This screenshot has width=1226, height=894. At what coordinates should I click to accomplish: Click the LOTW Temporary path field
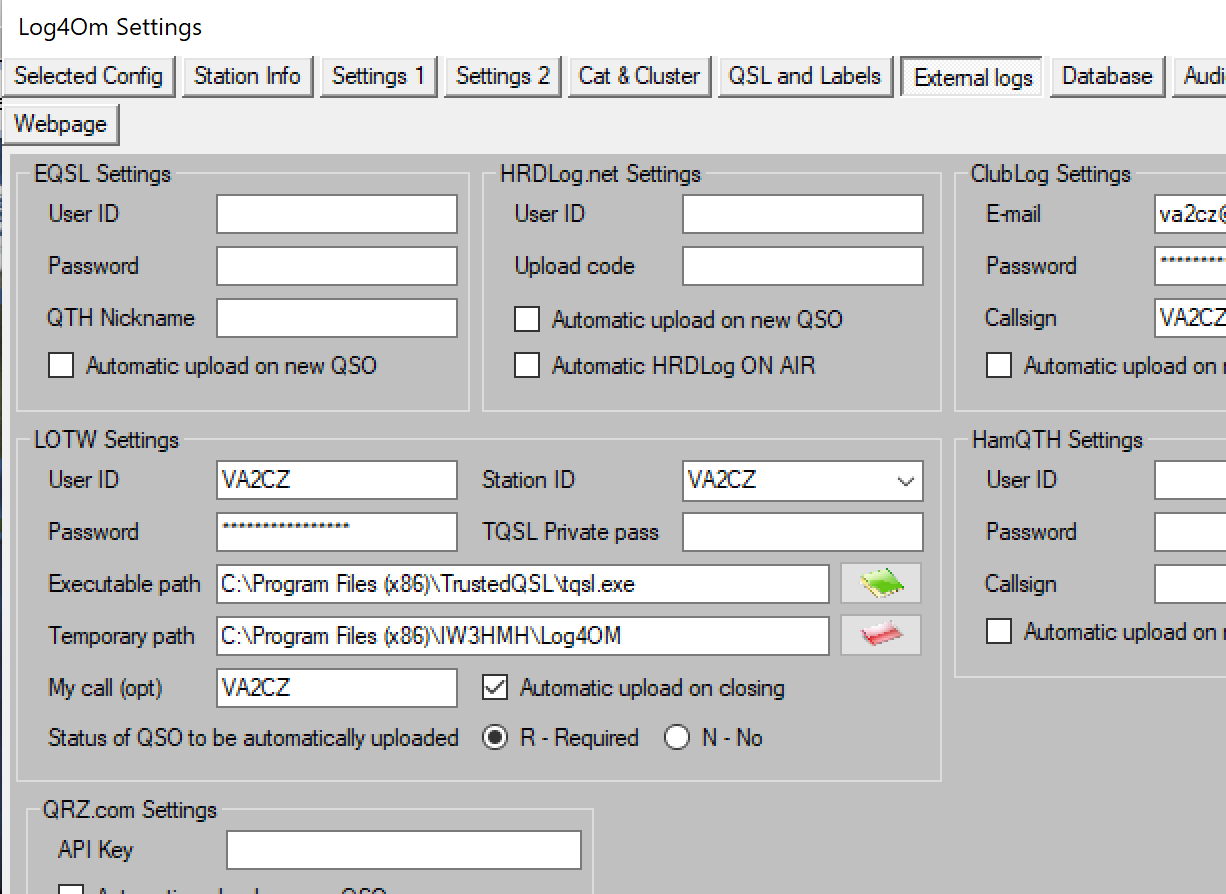(523, 636)
